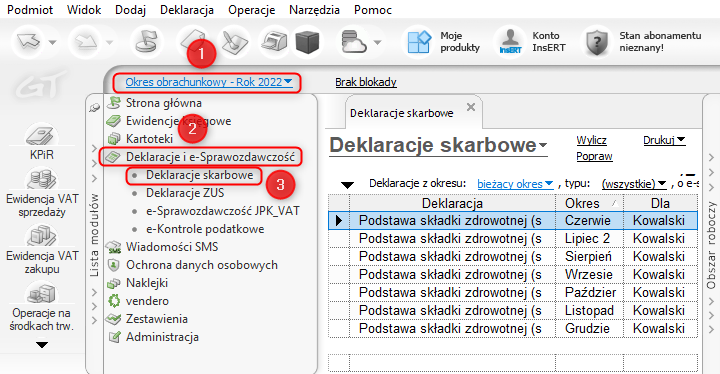
Task: Sort by Okres column header
Action: (589, 203)
